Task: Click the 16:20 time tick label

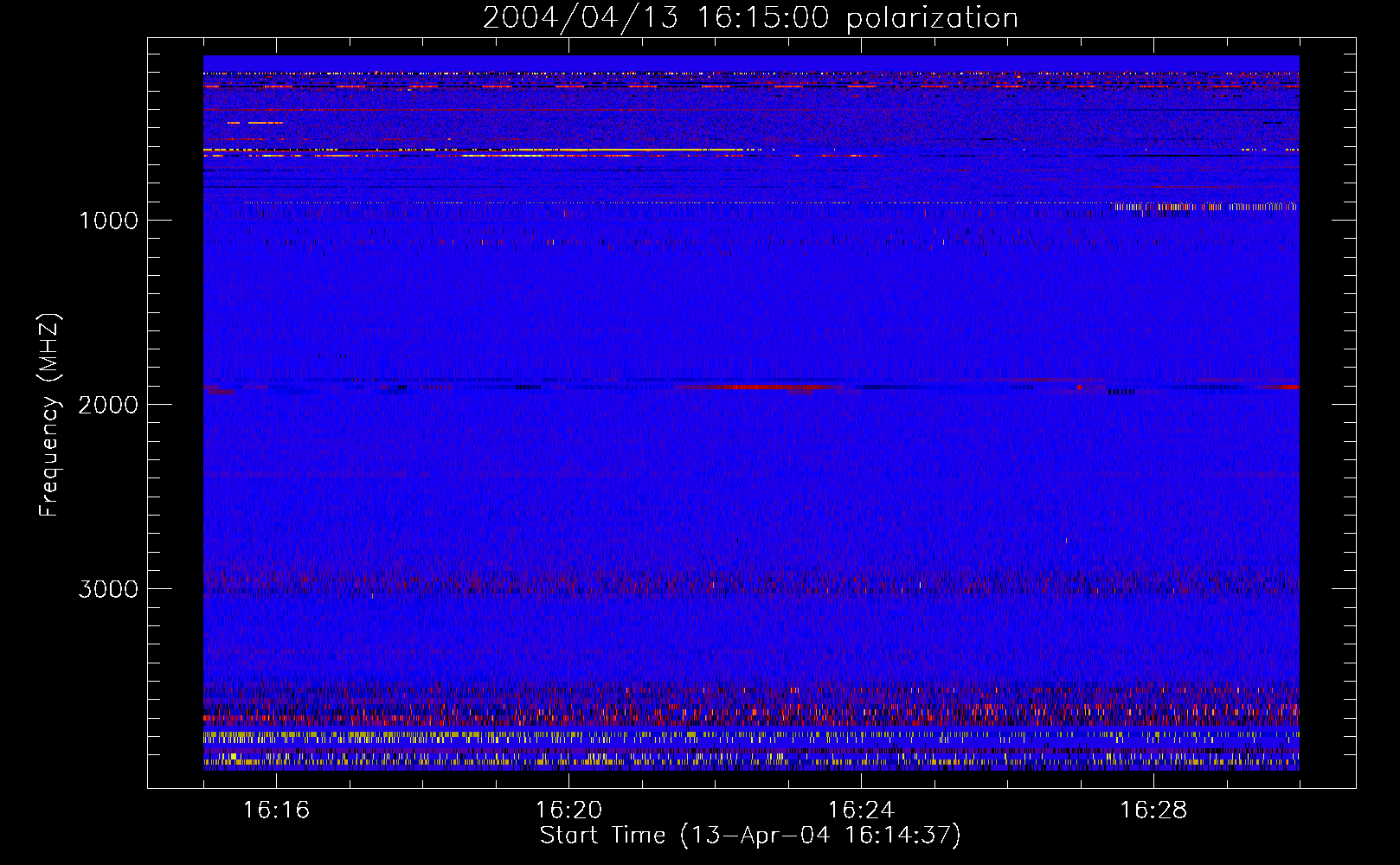Action: [568, 811]
